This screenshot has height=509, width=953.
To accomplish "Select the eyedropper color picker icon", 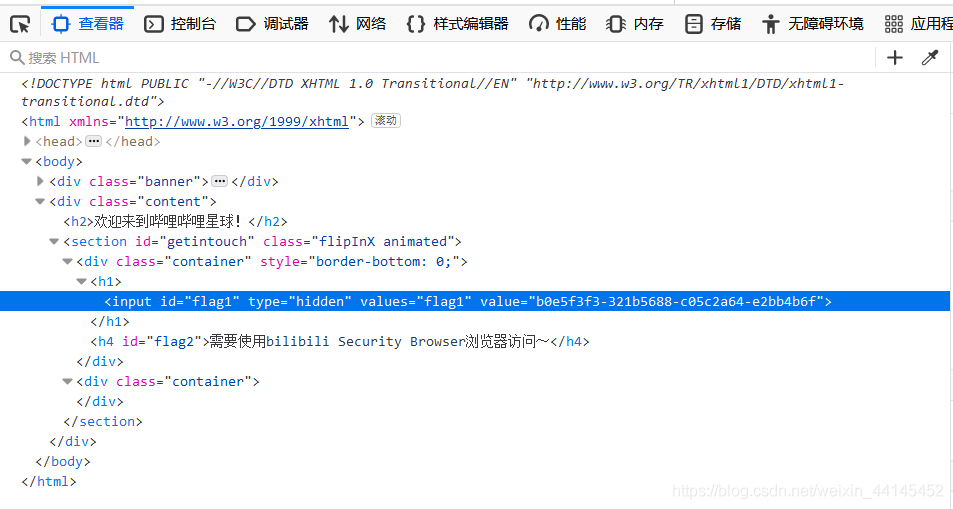I will (930, 58).
